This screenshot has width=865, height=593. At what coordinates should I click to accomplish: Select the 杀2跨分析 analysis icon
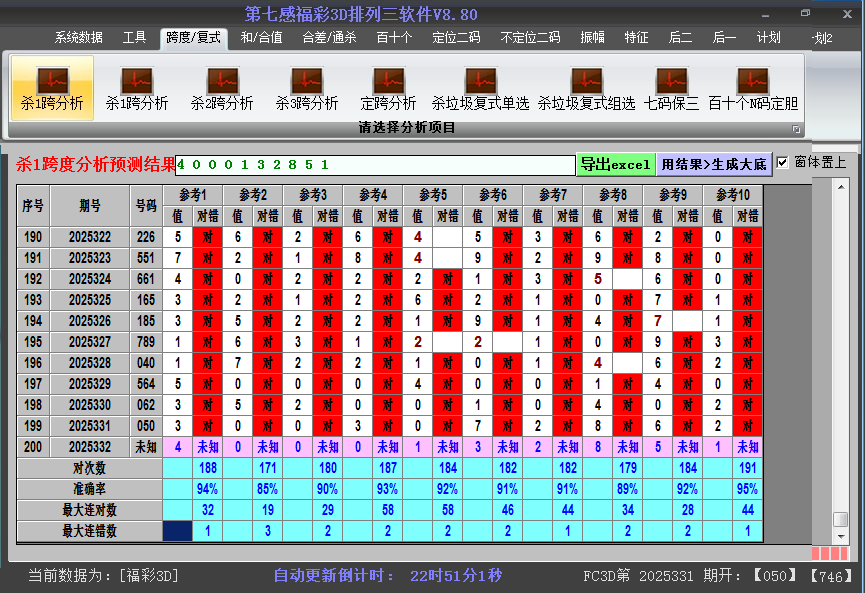[222, 90]
